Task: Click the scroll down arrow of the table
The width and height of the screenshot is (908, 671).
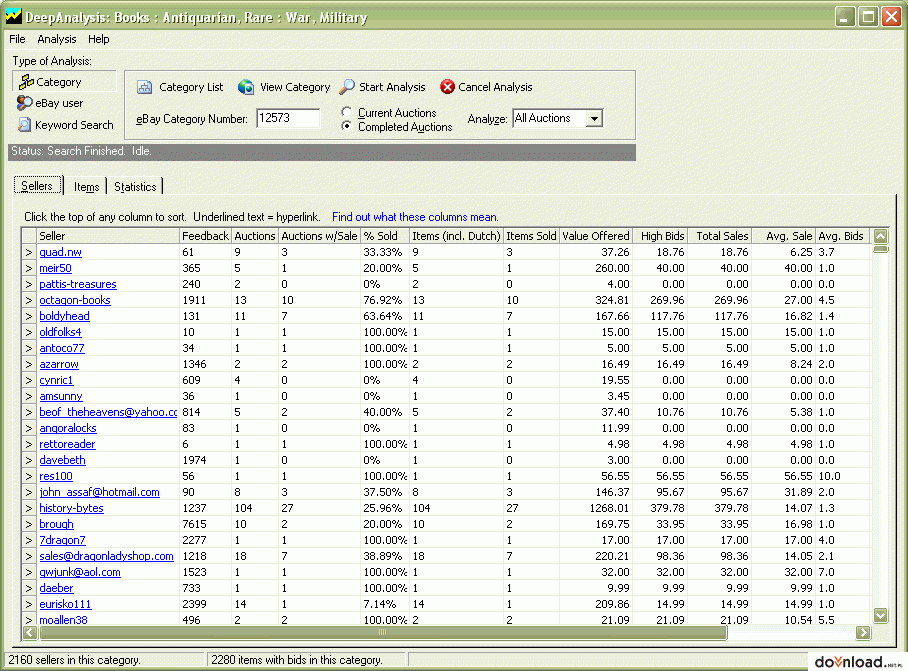Action: [880, 615]
